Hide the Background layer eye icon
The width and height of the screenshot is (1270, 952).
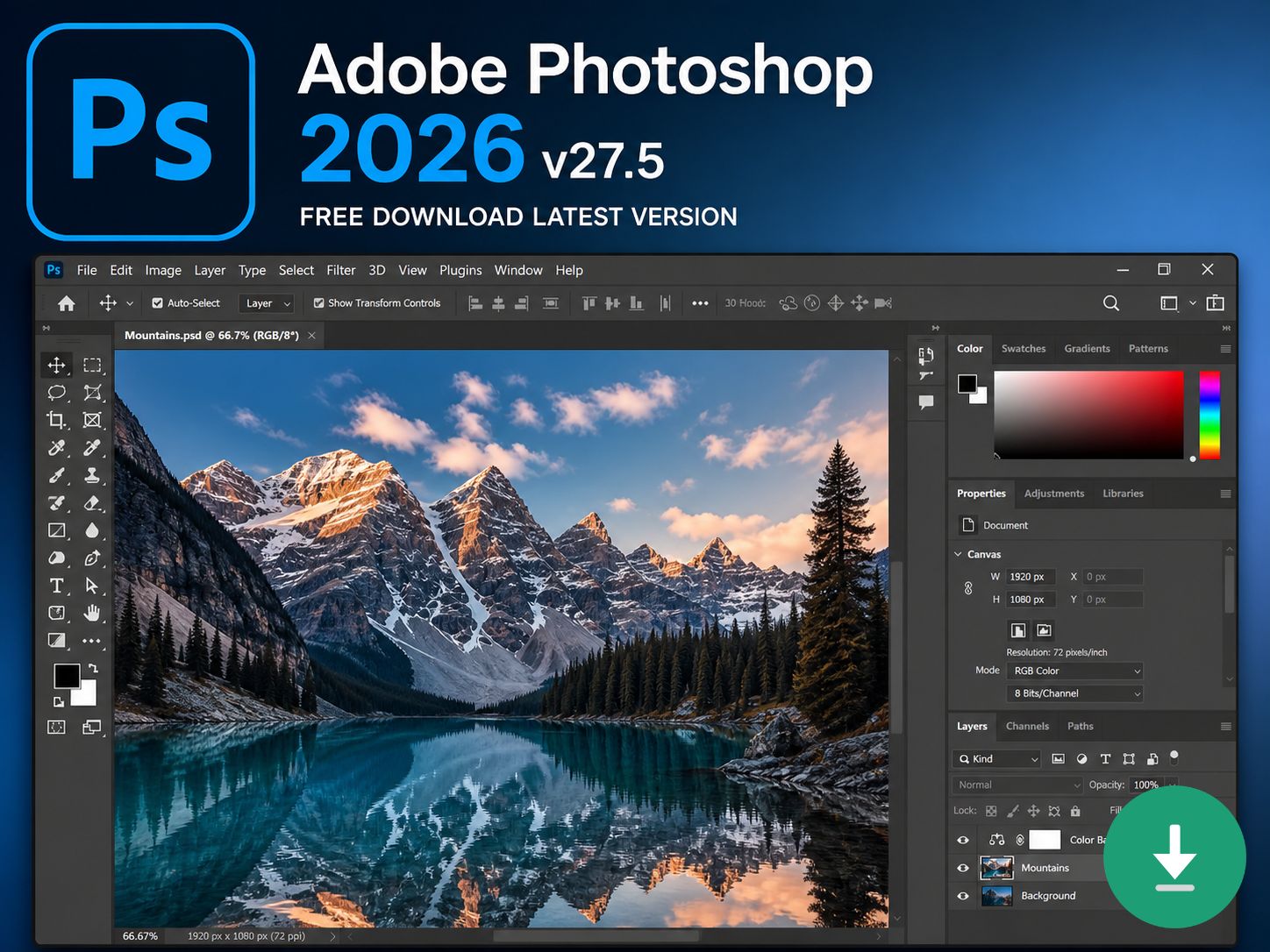click(x=963, y=896)
